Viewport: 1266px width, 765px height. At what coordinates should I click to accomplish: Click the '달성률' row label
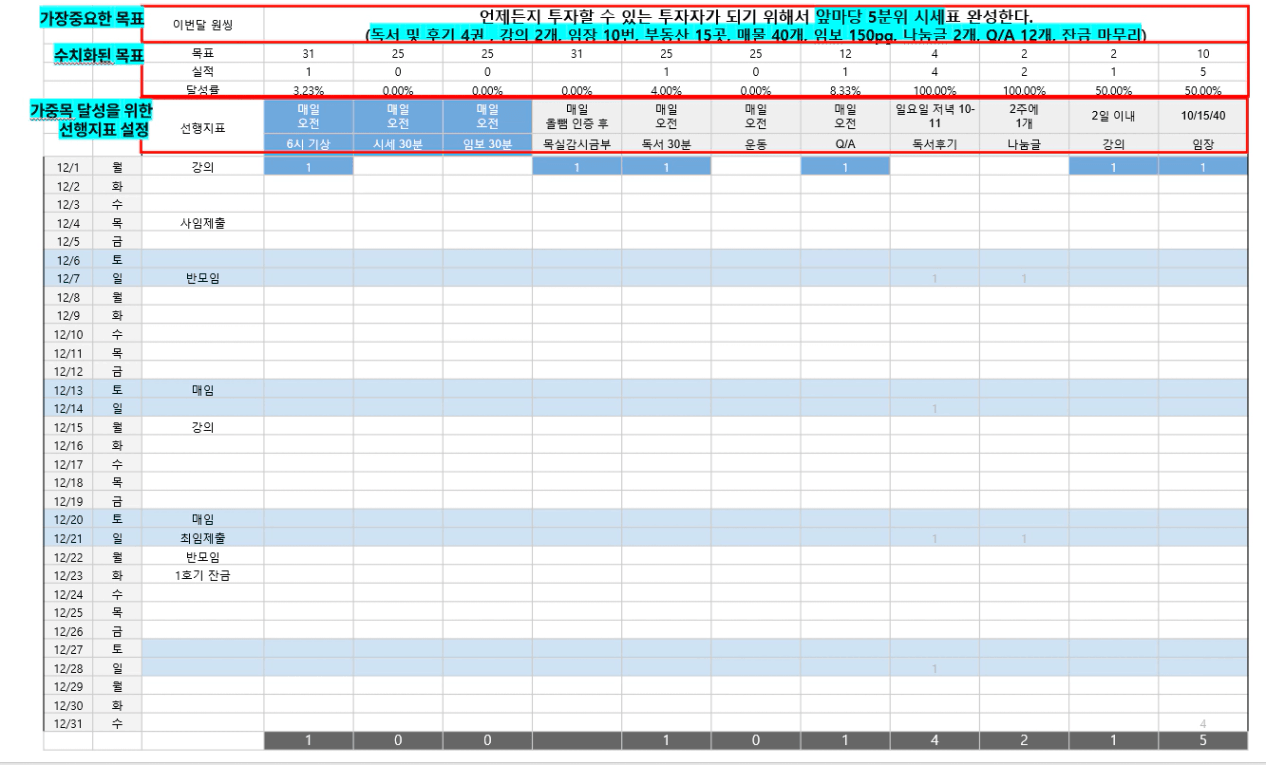coord(203,89)
